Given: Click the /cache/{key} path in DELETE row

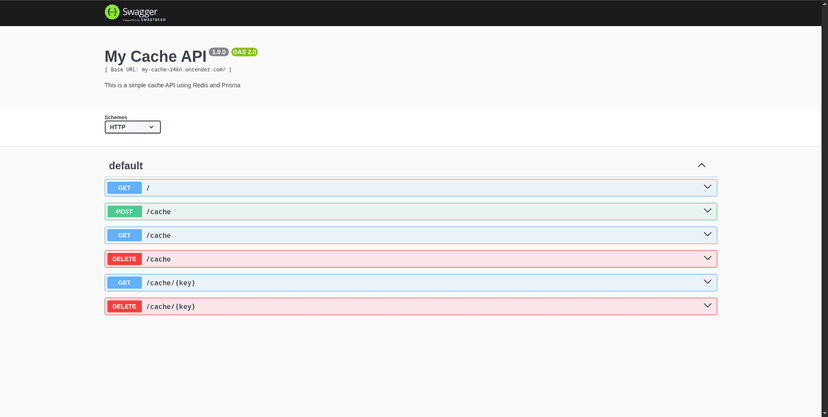Looking at the screenshot, I should coord(170,307).
